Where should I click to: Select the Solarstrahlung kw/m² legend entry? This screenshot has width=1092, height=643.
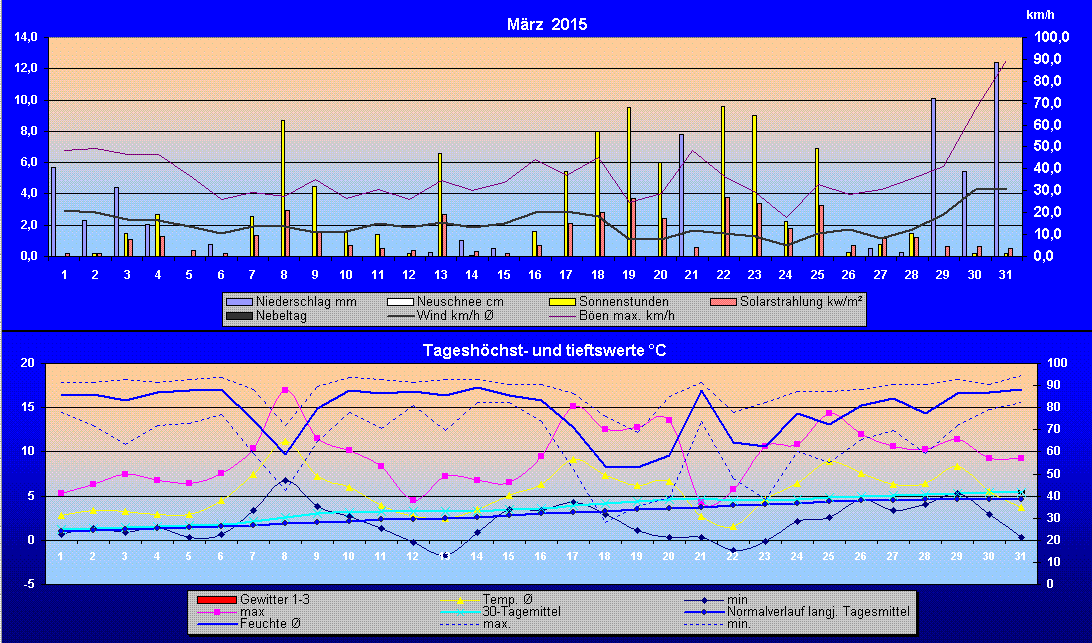788,301
